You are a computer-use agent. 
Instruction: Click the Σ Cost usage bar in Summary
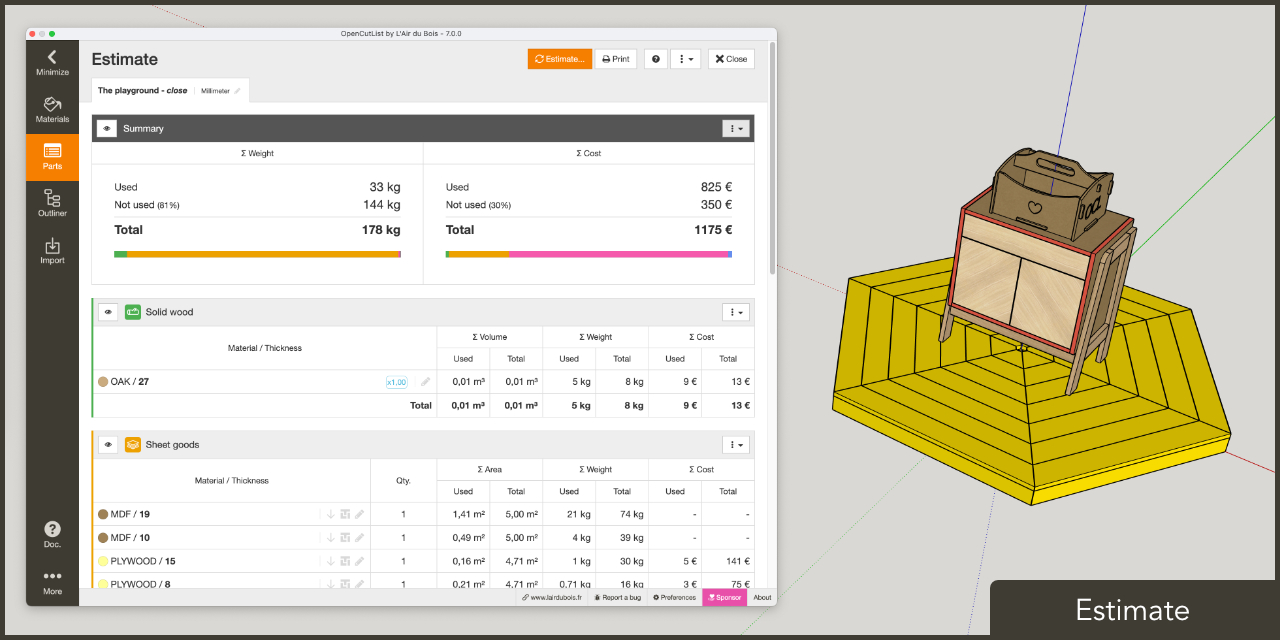589,254
